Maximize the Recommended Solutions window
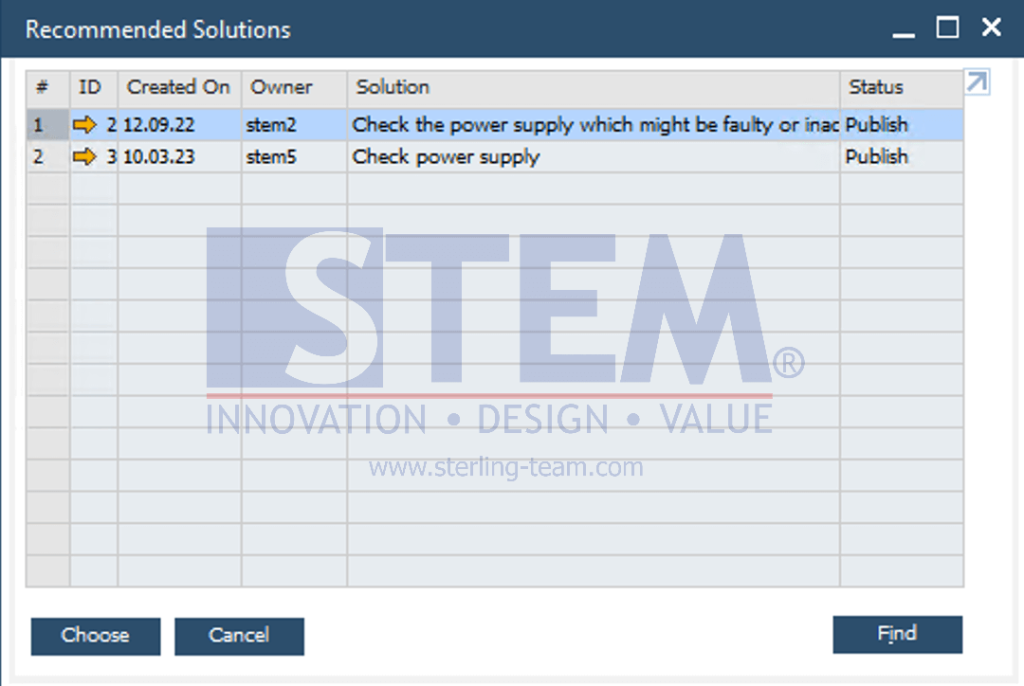The height and width of the screenshot is (686, 1024). click(x=947, y=28)
